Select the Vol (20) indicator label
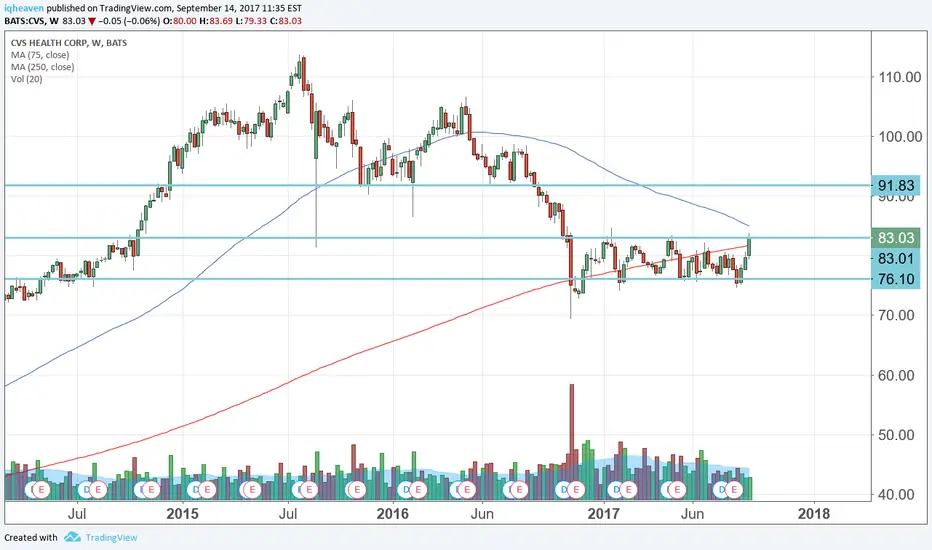932x550 pixels. point(27,78)
